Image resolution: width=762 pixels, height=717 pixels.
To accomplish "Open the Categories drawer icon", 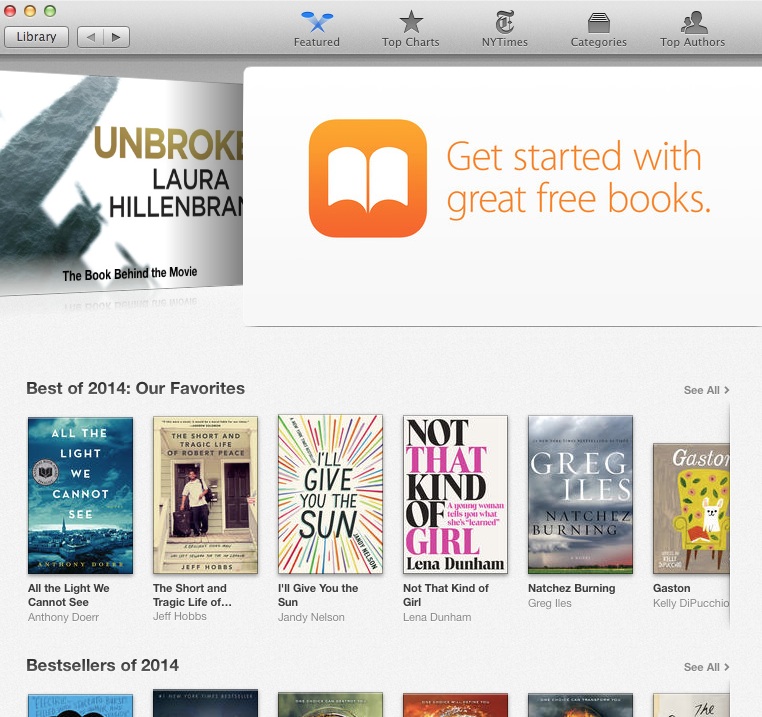I will click(x=598, y=23).
